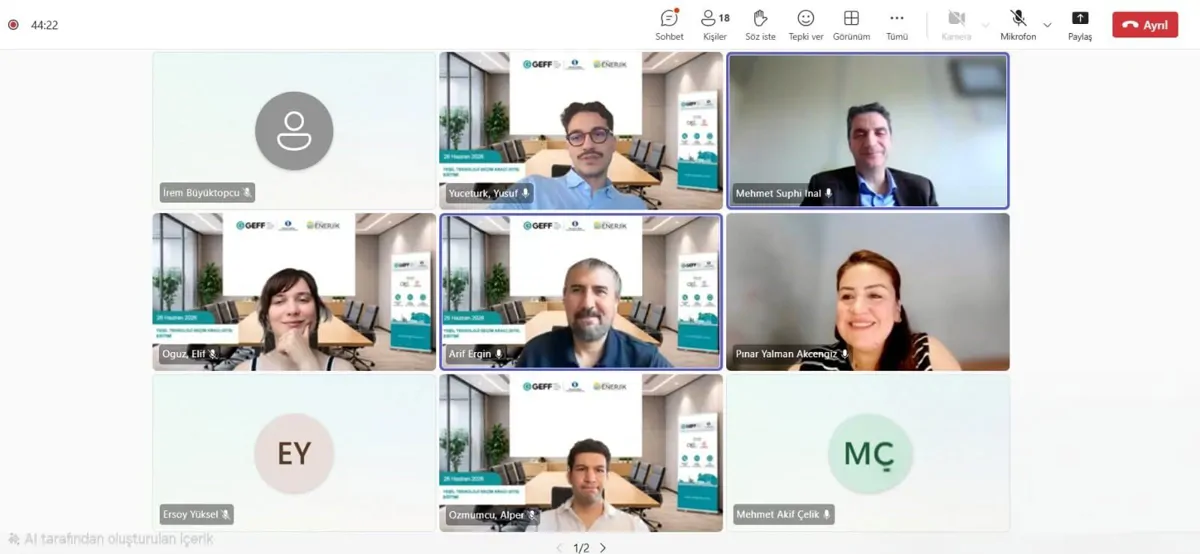Click Pınar Yalman Akcengiz name label
Image resolution: width=1200 pixels, height=554 pixels.
[x=792, y=354]
